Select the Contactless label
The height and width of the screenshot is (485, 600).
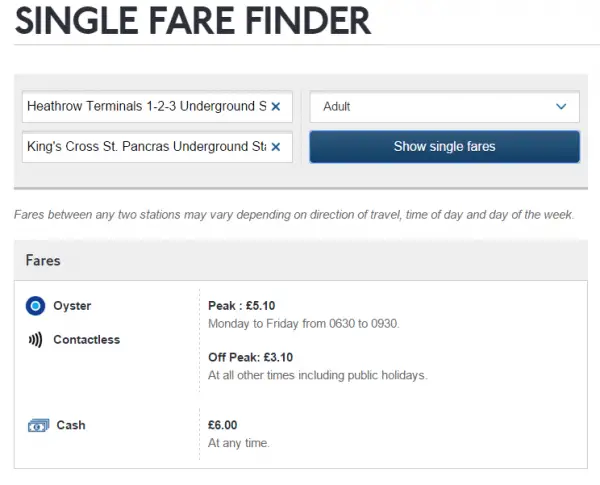pos(86,340)
